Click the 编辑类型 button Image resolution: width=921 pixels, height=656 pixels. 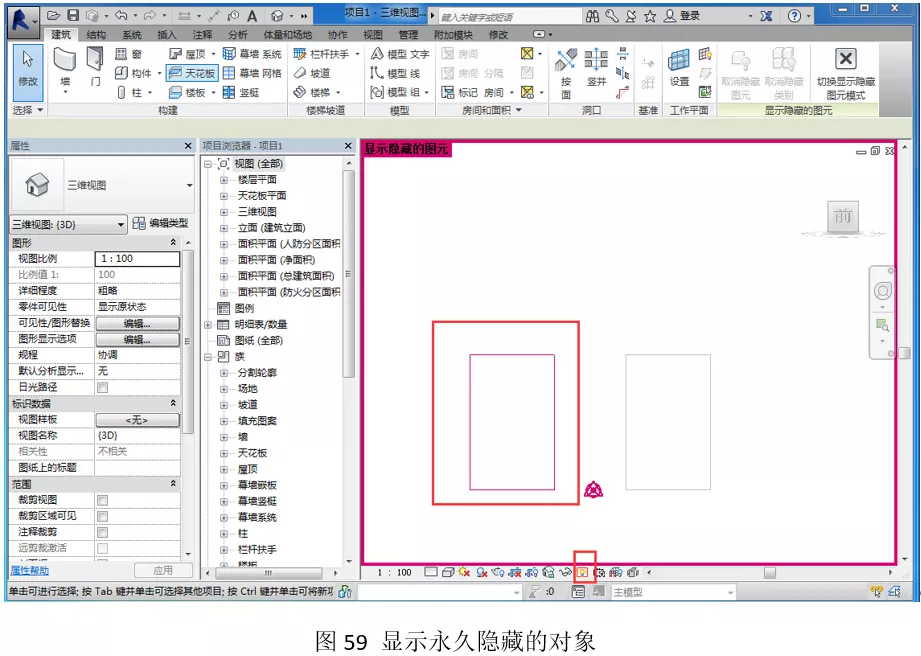coord(160,223)
